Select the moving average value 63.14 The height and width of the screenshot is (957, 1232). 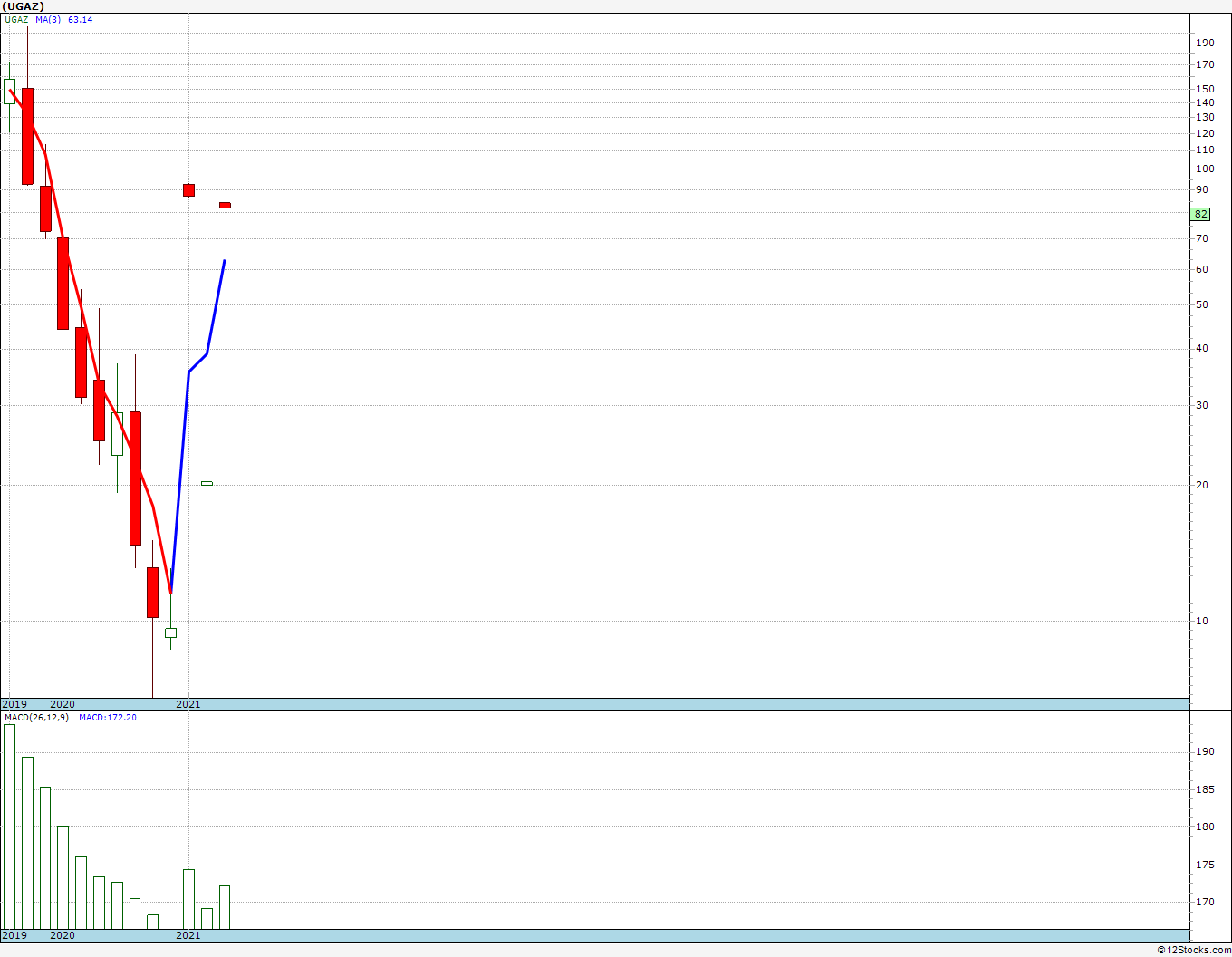pyautogui.click(x=81, y=20)
